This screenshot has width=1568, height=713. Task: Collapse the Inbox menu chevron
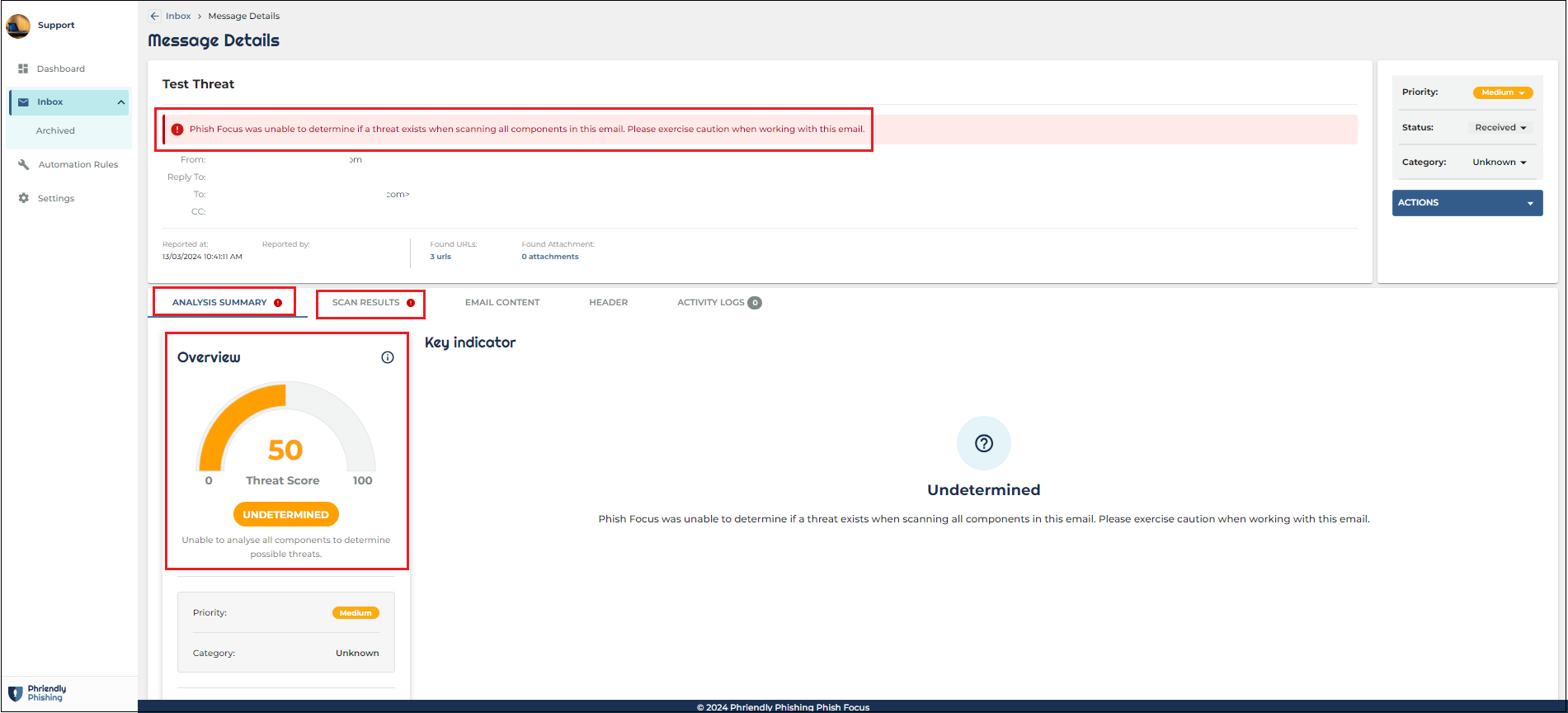coord(121,102)
